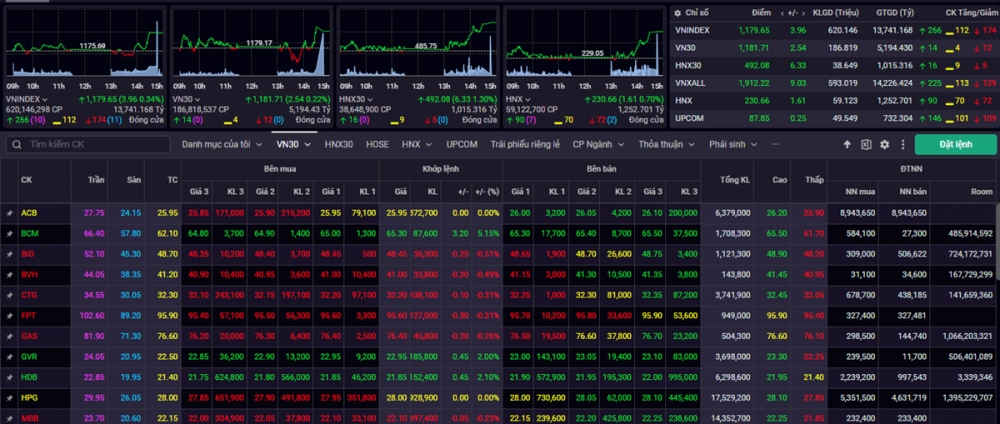Click the upward arrow icon in toolbar

point(847,145)
